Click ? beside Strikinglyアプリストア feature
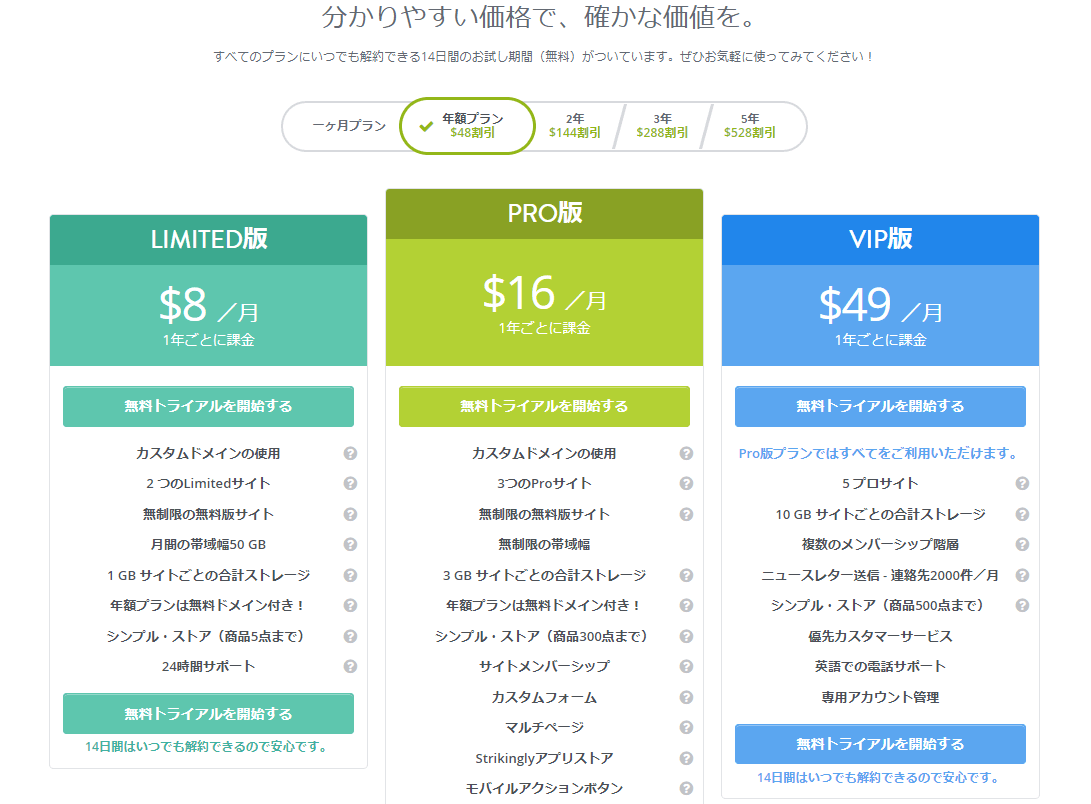This screenshot has width=1091, height=804. 686,759
